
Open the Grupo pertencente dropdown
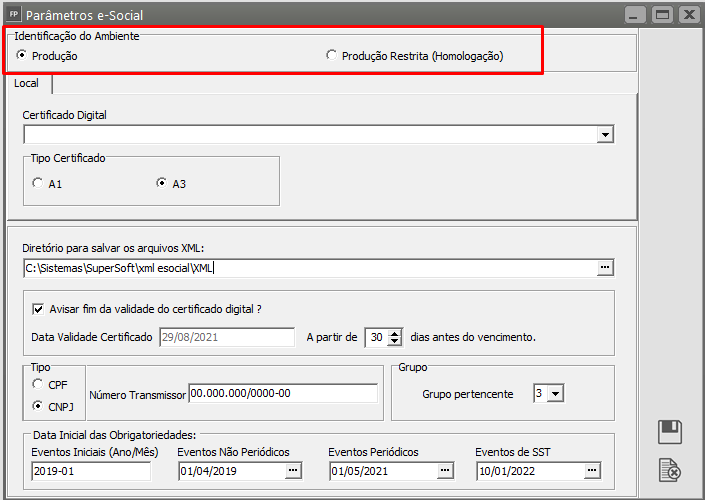556,394
